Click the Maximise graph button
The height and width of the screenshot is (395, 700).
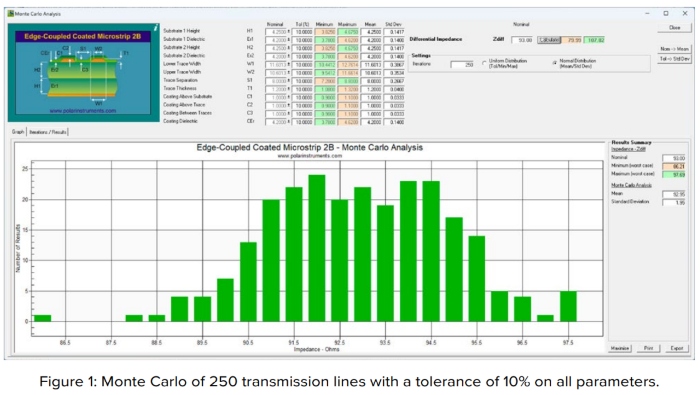coord(620,348)
